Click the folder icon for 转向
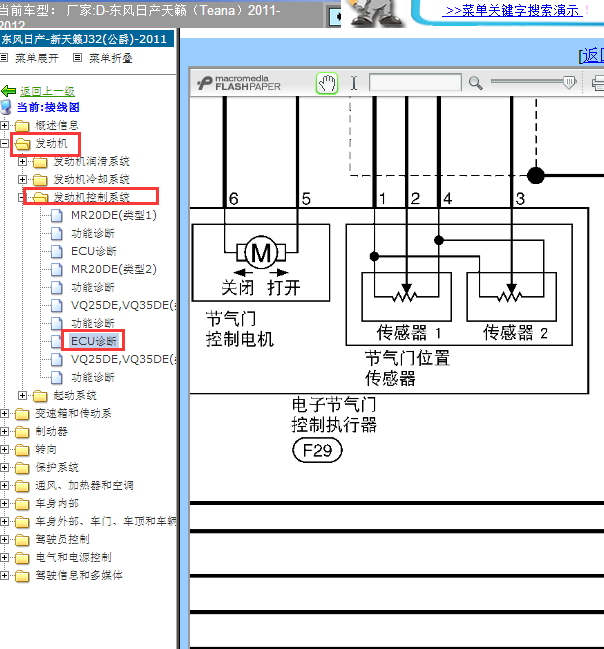604x649 pixels. click(x=22, y=449)
